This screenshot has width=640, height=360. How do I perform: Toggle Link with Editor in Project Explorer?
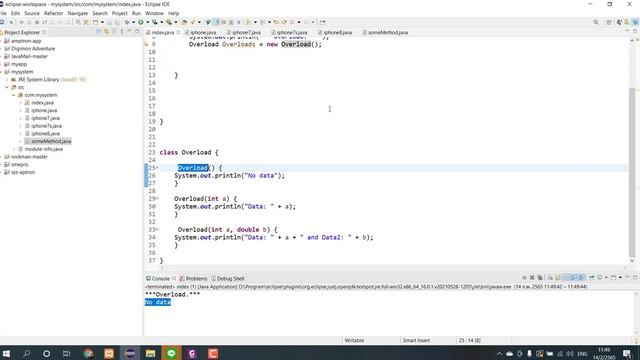click(106, 32)
